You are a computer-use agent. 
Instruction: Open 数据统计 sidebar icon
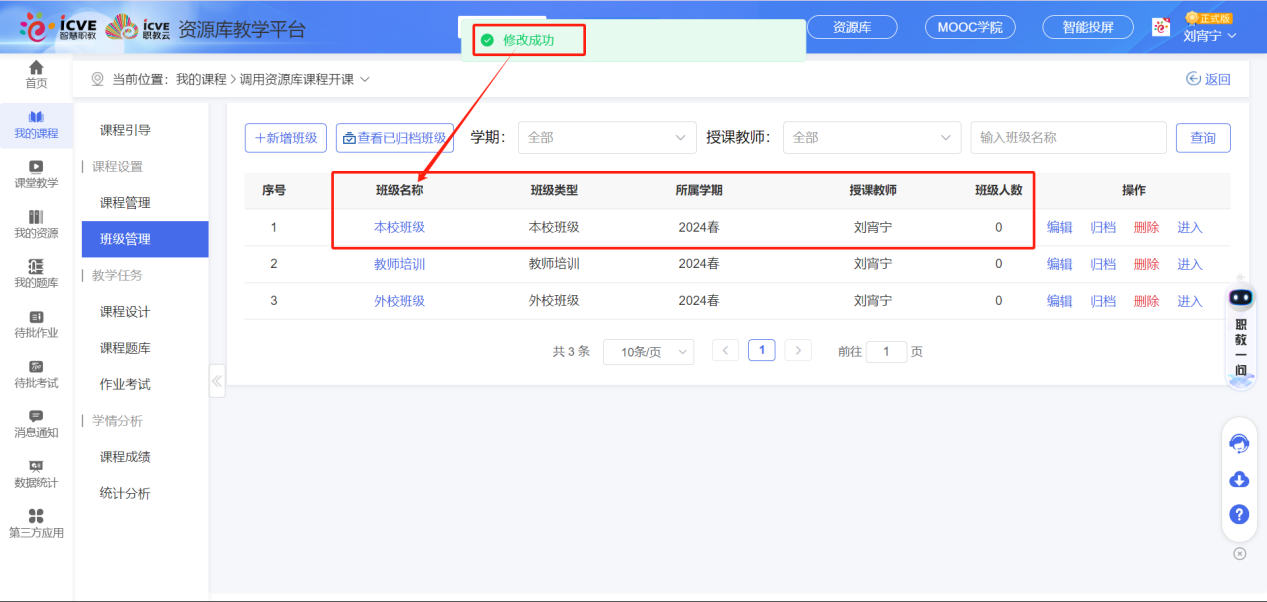pyautogui.click(x=36, y=467)
